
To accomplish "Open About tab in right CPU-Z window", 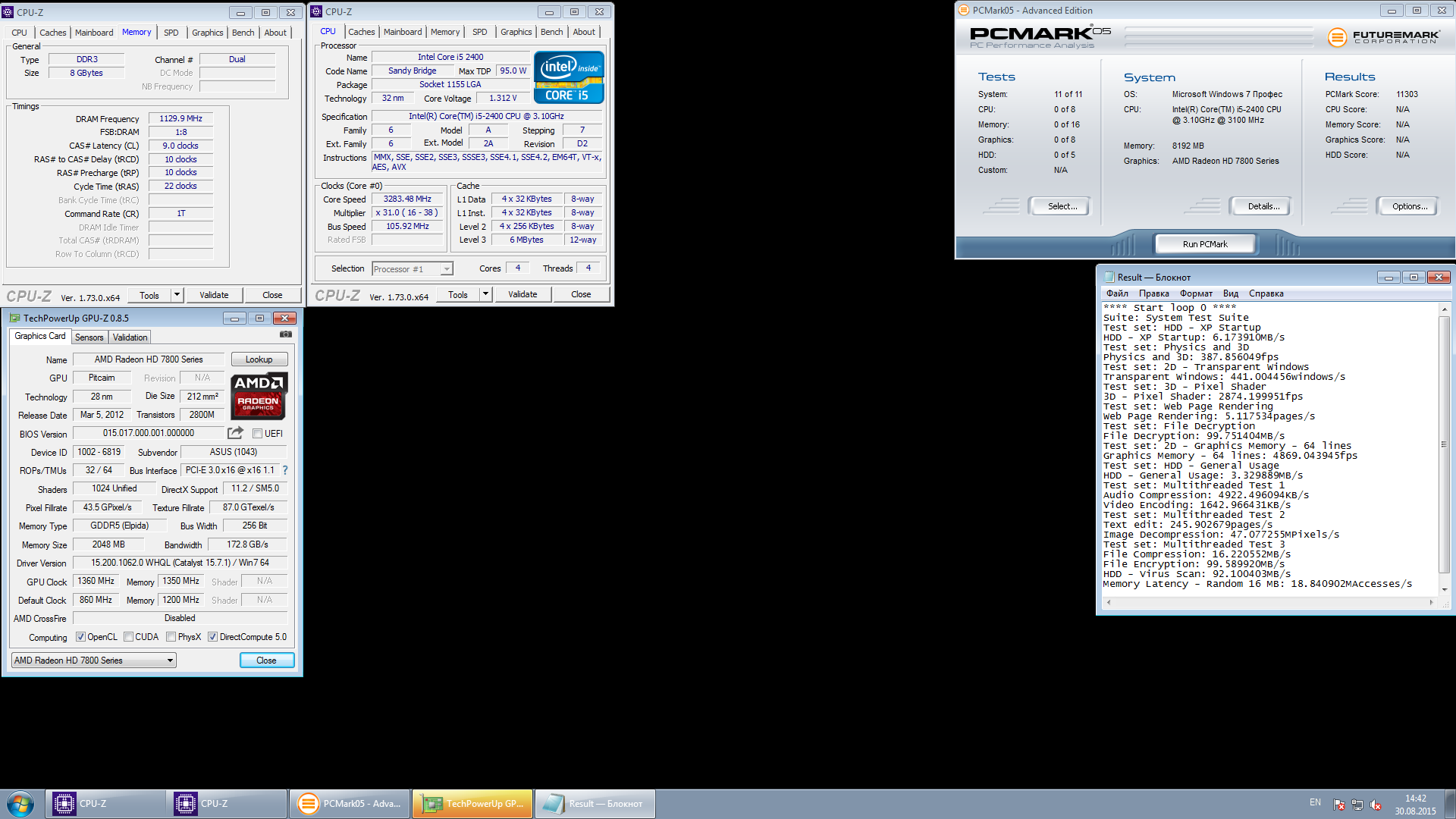I will (x=584, y=32).
